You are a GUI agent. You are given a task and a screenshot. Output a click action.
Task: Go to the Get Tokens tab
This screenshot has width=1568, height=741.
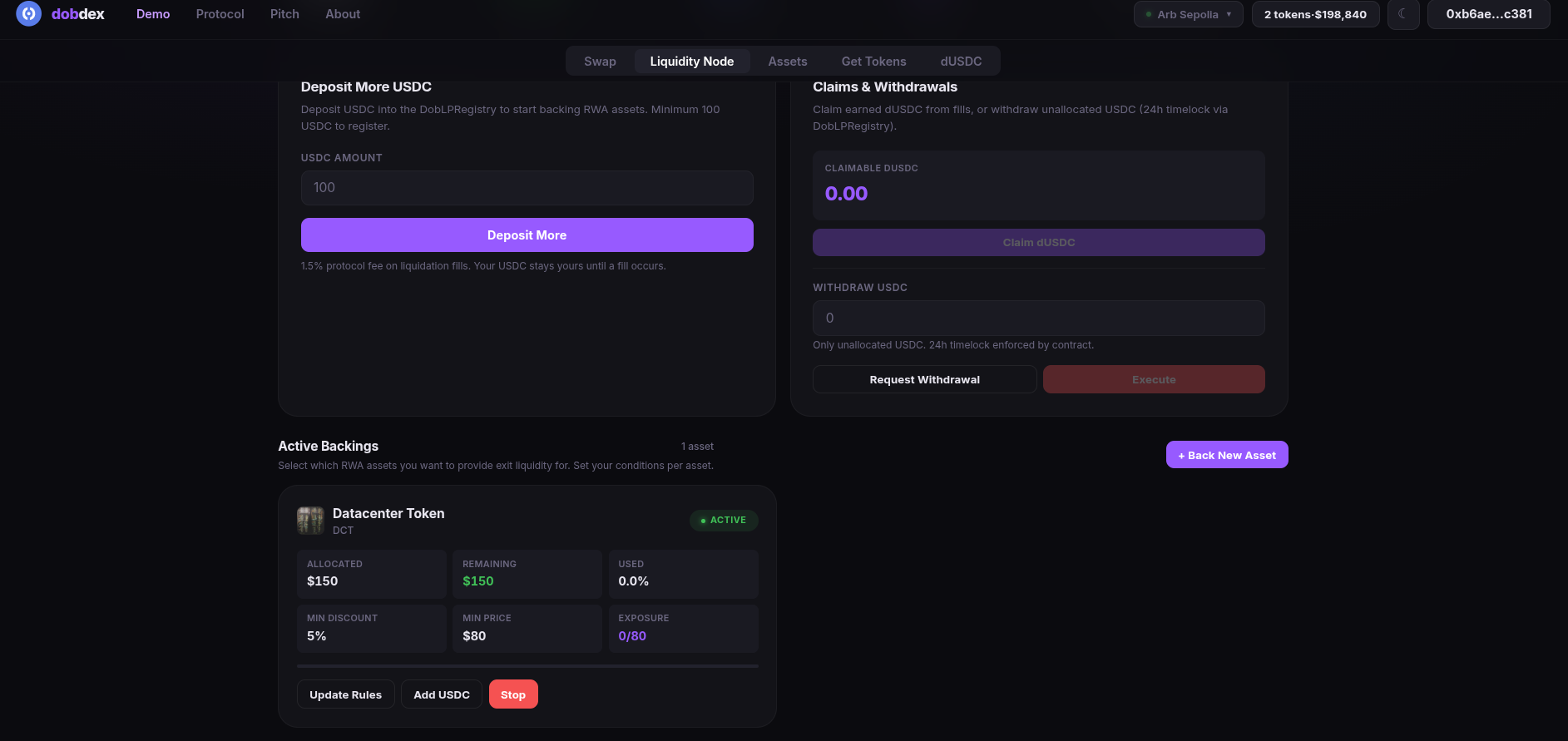click(873, 62)
